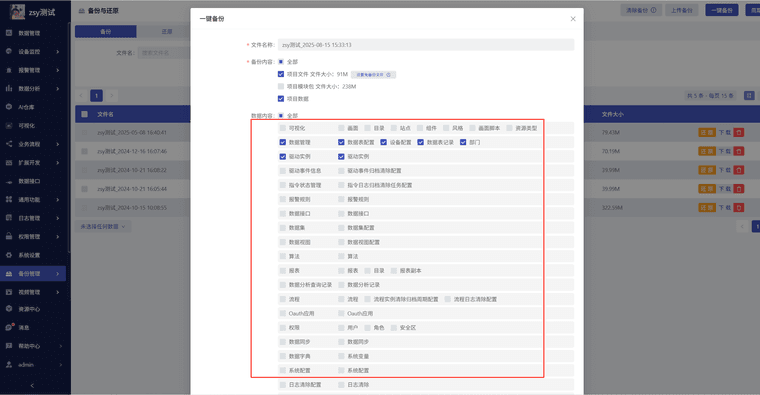Switch to the 还原 tab
Viewport: 760px width, 395px height.
[x=167, y=32]
